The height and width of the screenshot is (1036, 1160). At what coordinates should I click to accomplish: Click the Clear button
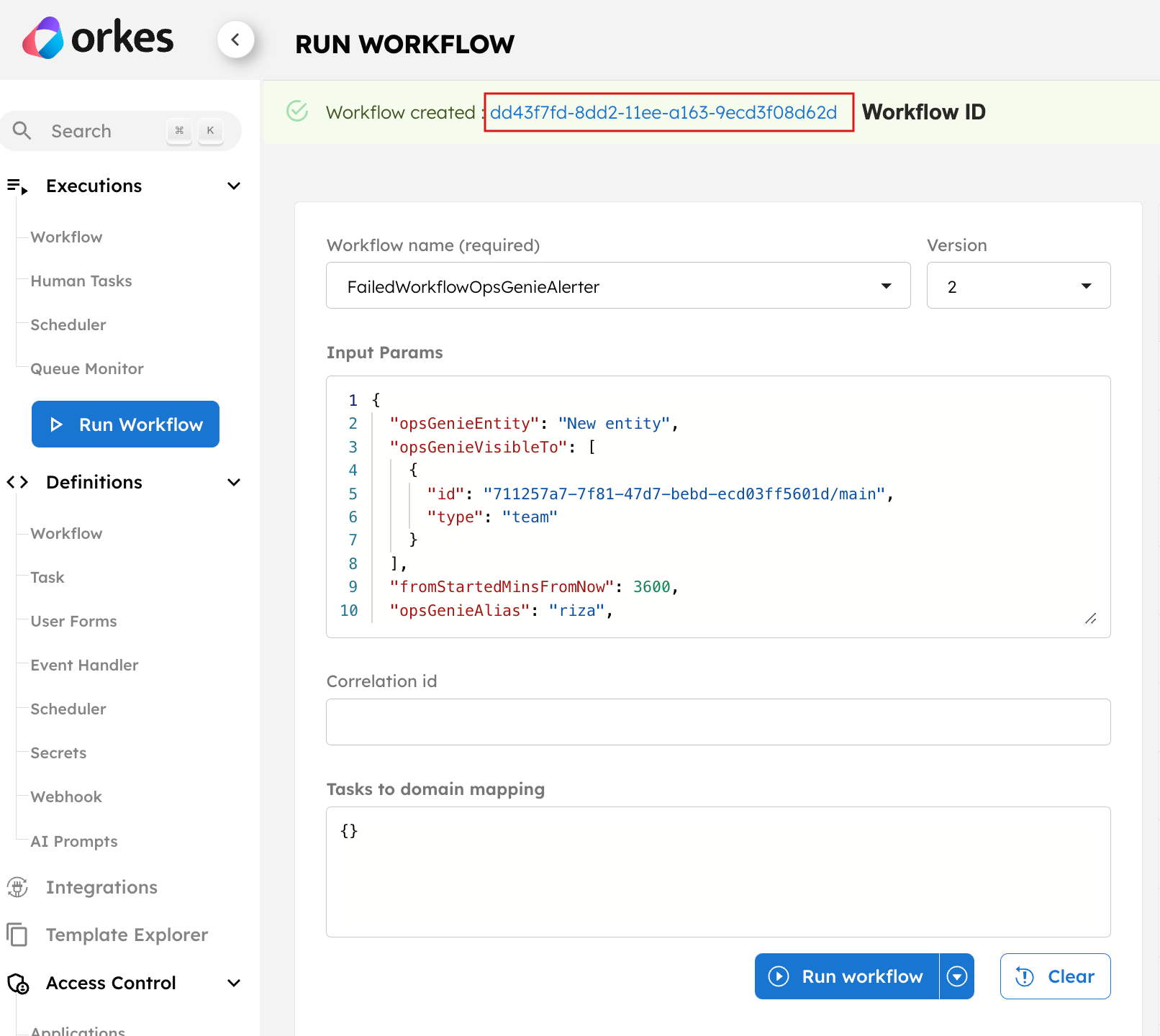tap(1055, 976)
